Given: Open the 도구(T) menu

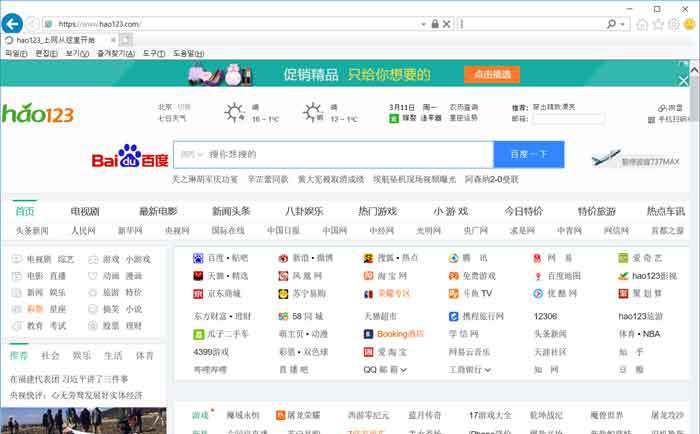Looking at the screenshot, I should 154,53.
